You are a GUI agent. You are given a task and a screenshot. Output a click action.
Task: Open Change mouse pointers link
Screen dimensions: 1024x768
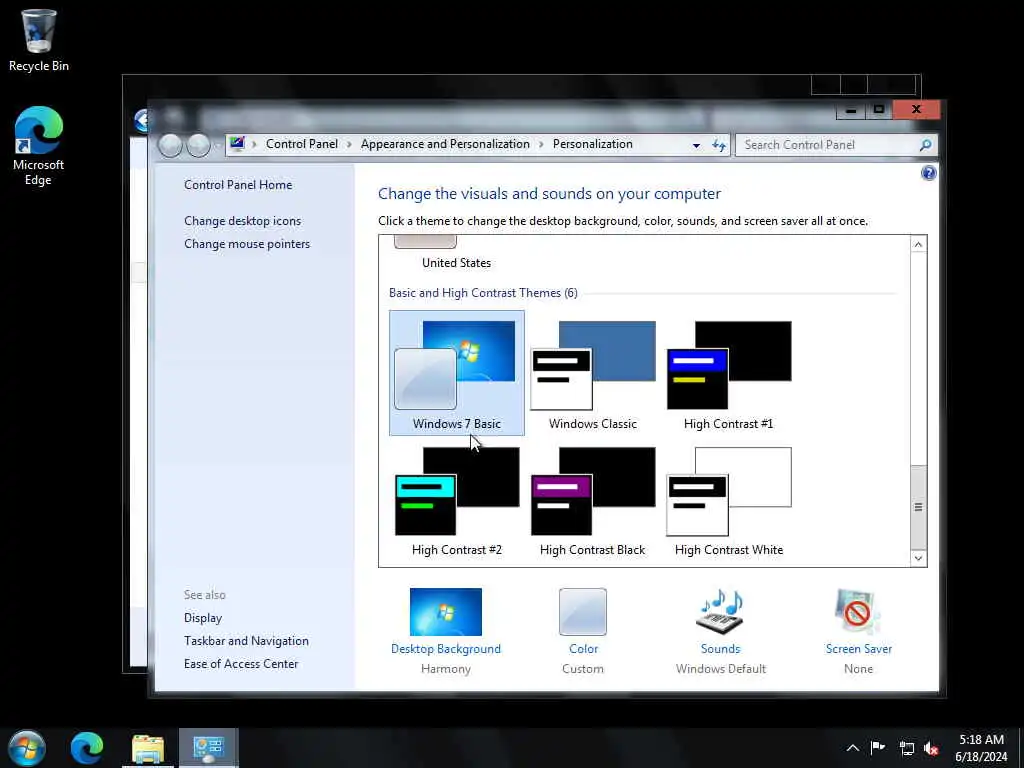(x=247, y=244)
